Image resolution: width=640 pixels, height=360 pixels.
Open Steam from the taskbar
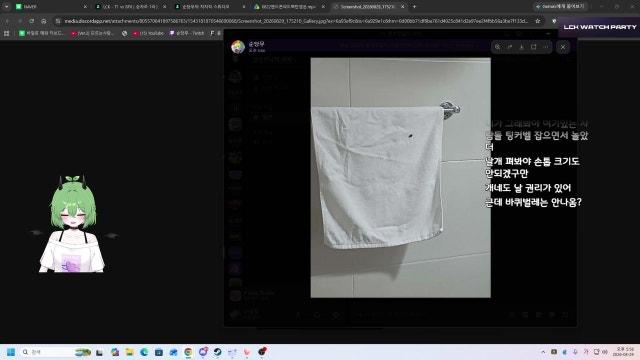(218, 352)
